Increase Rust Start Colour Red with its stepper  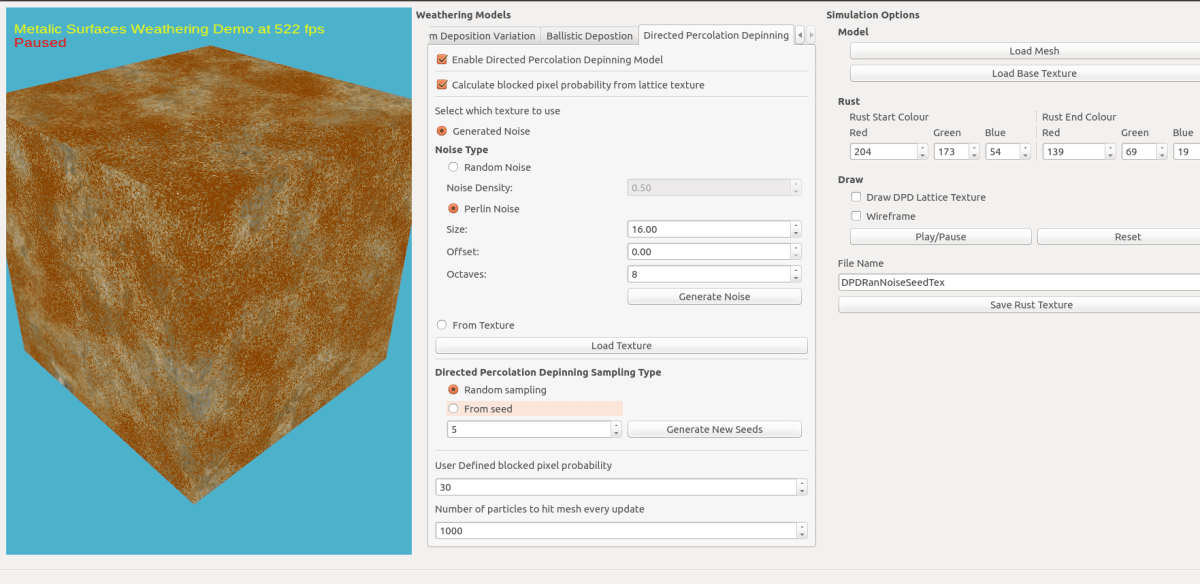point(921,146)
